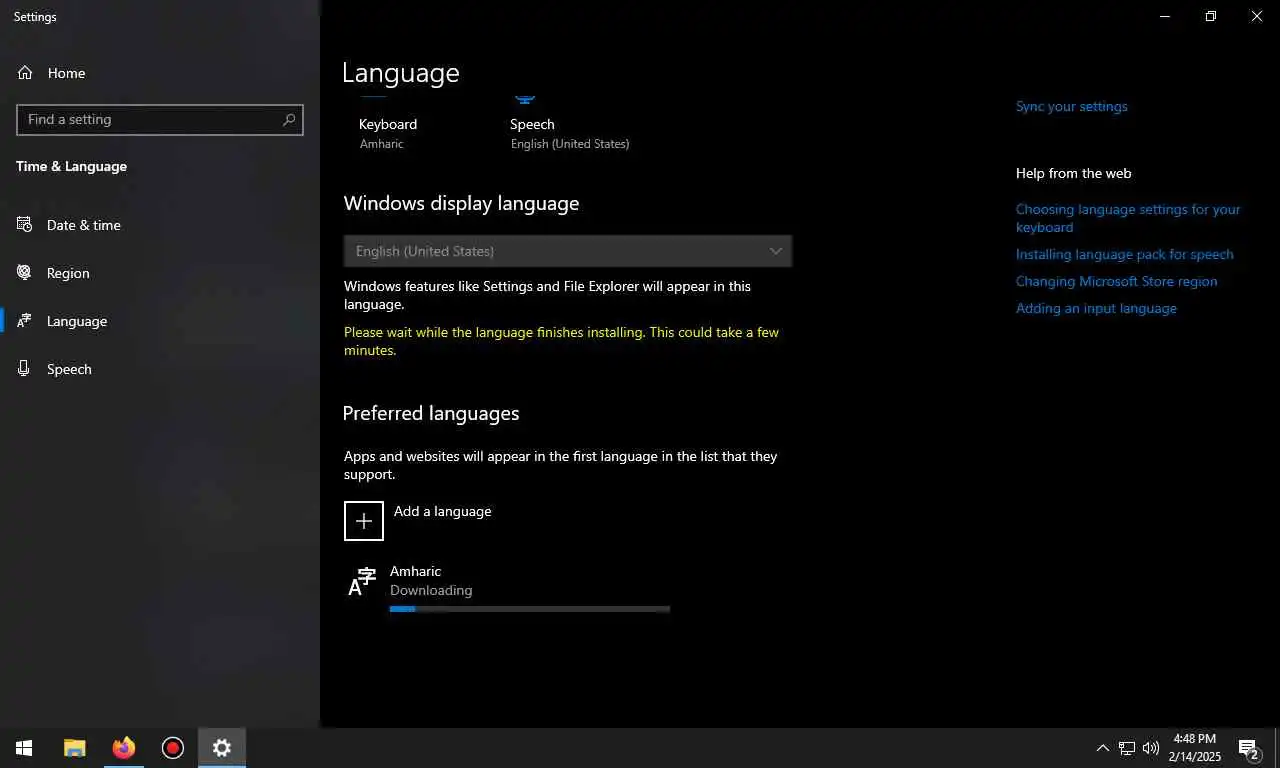
Task: Go to Date & time settings
Action: 160,225
